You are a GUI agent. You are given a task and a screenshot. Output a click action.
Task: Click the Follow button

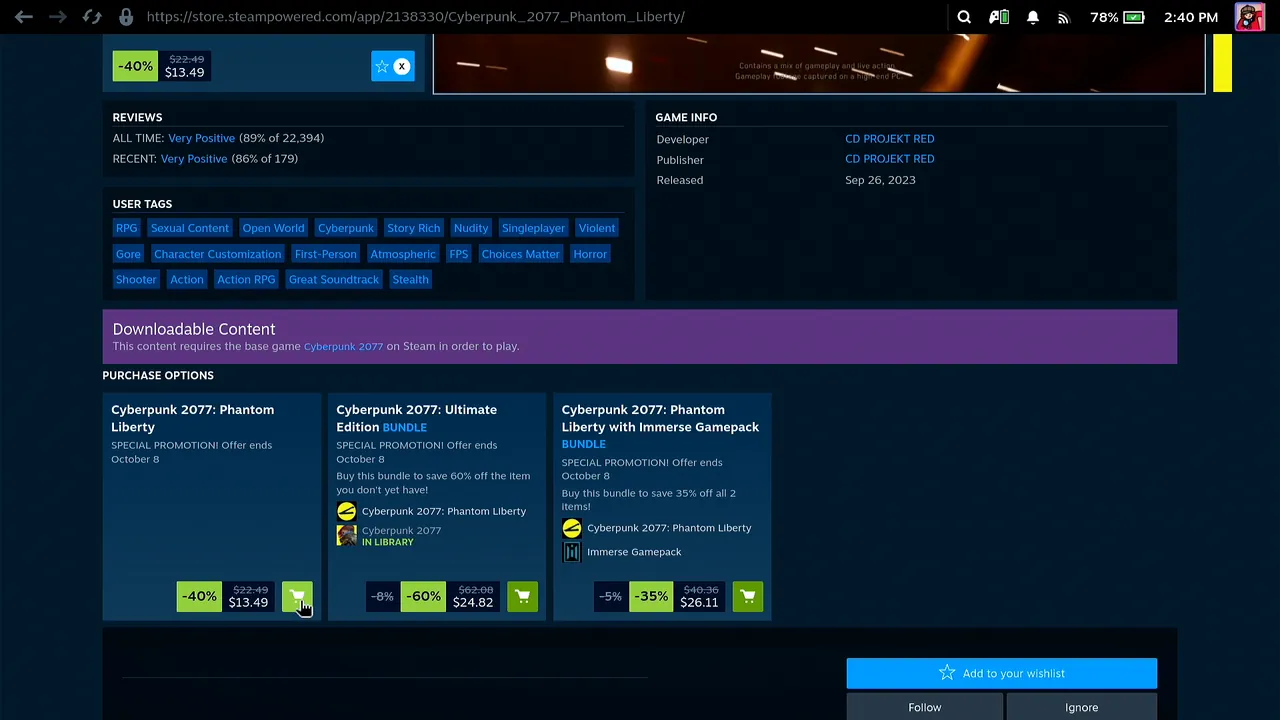(x=924, y=707)
